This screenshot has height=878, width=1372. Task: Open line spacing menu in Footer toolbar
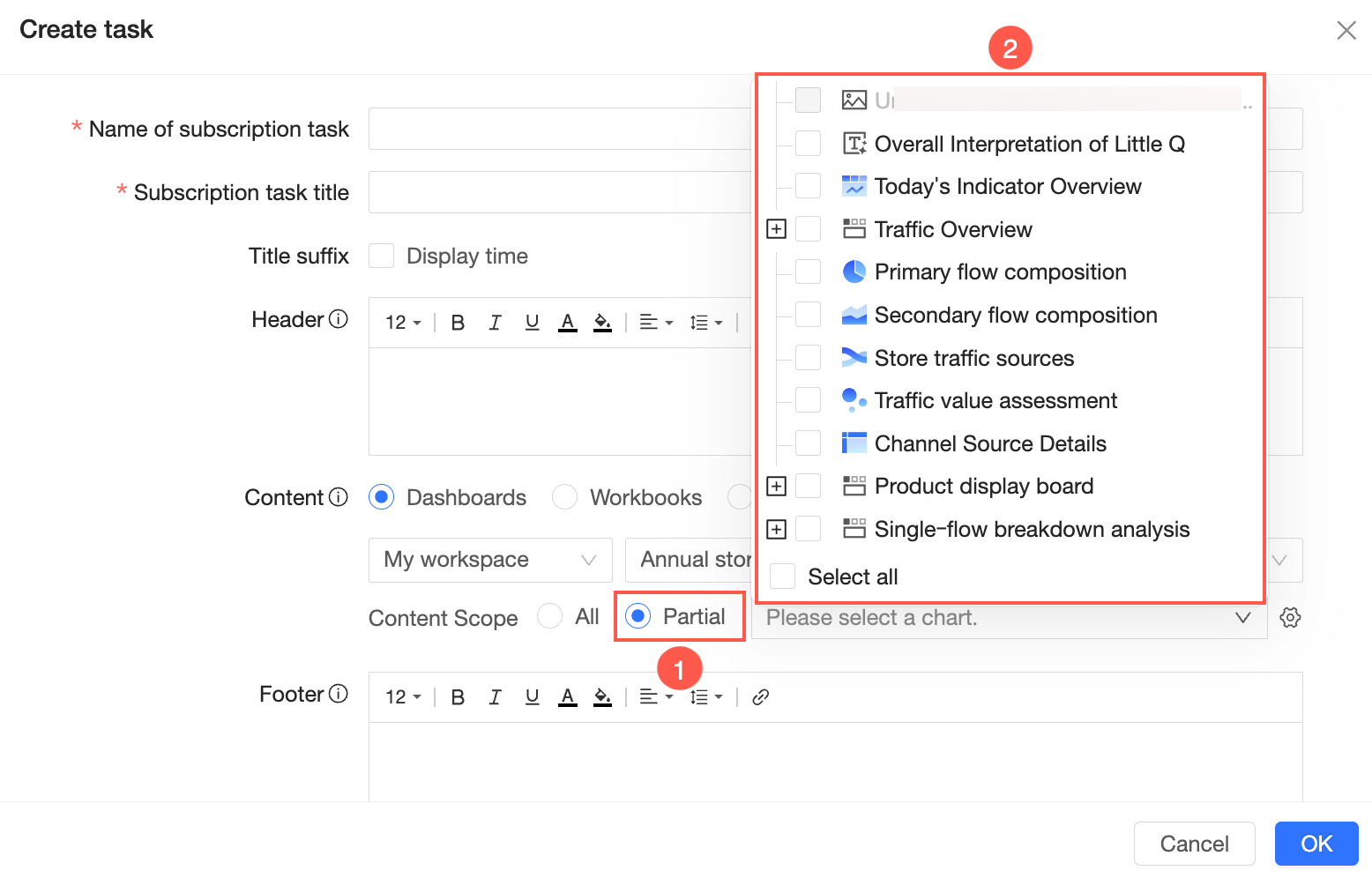(x=706, y=697)
